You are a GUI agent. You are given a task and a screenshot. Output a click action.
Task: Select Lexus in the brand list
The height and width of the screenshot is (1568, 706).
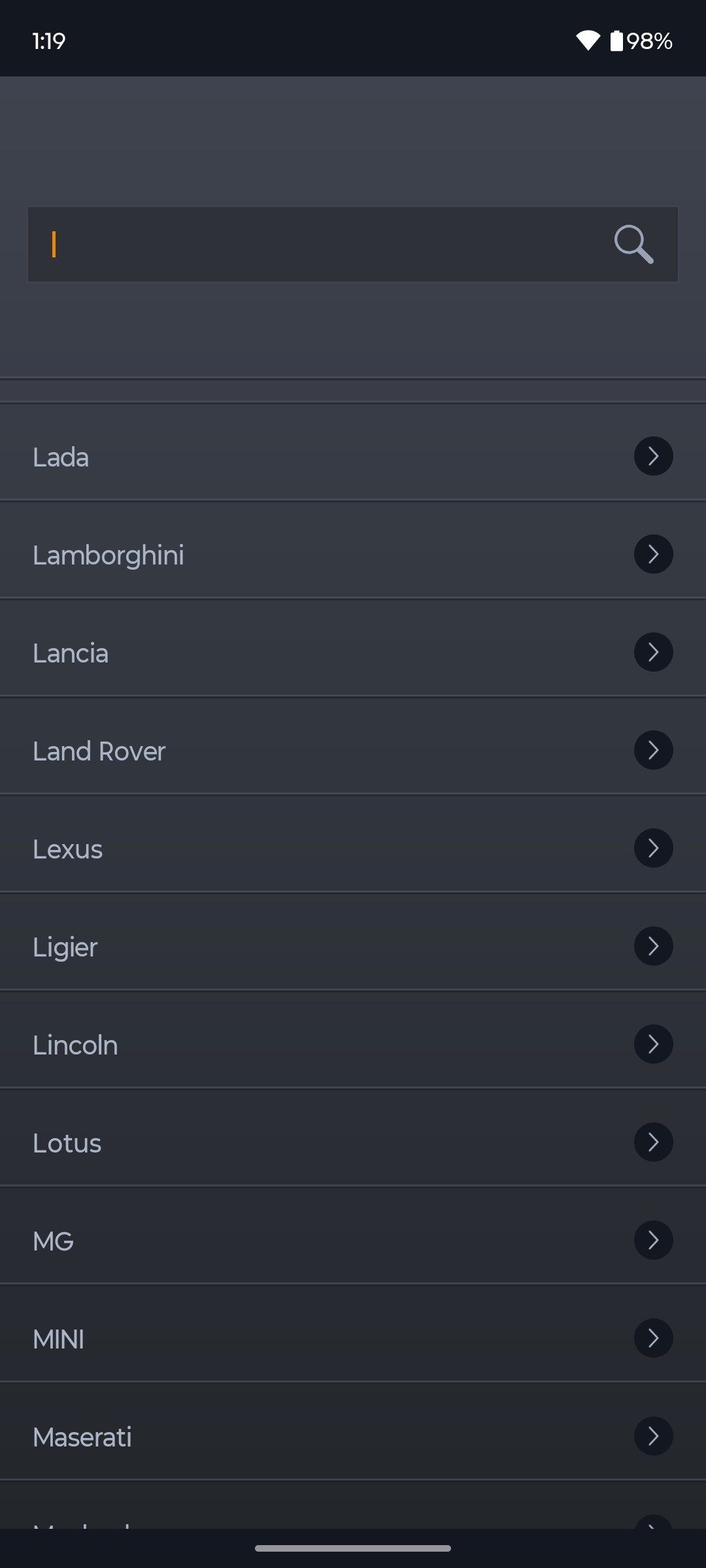pos(68,849)
